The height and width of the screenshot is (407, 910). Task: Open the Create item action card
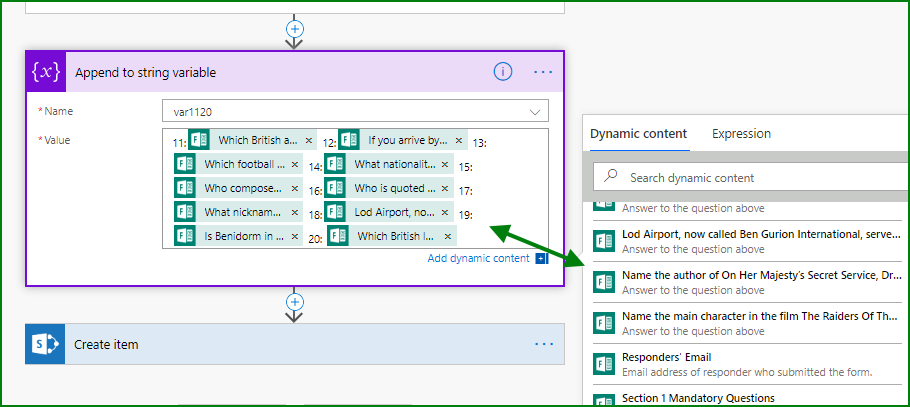295,344
